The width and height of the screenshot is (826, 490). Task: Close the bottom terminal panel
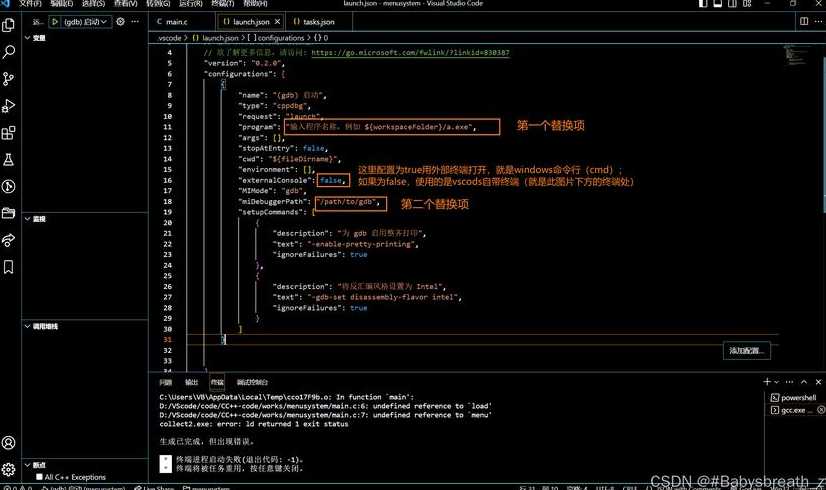pos(818,381)
